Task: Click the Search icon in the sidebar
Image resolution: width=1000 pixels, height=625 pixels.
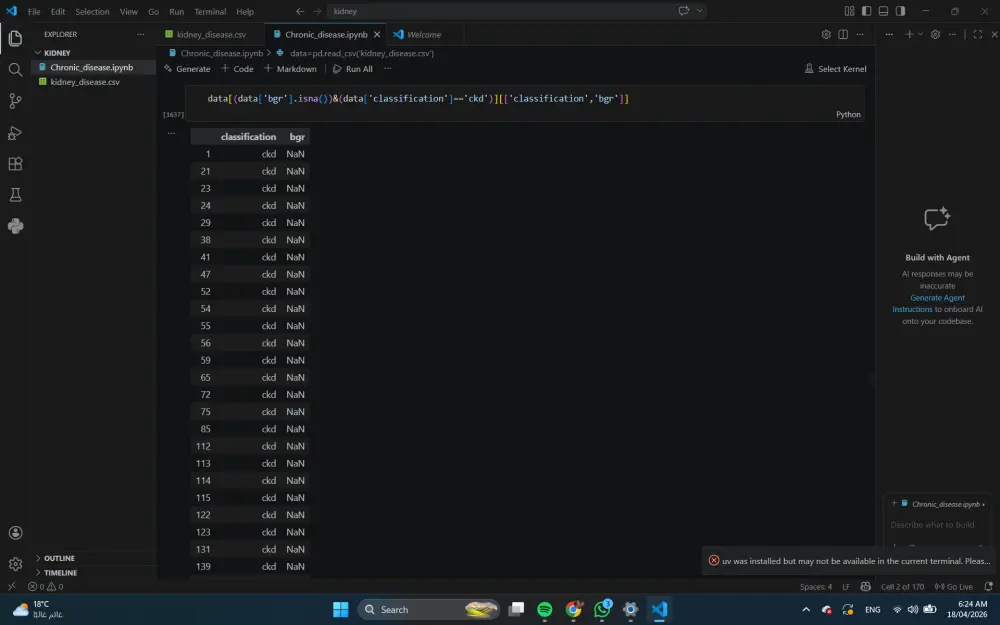Action: [15, 70]
